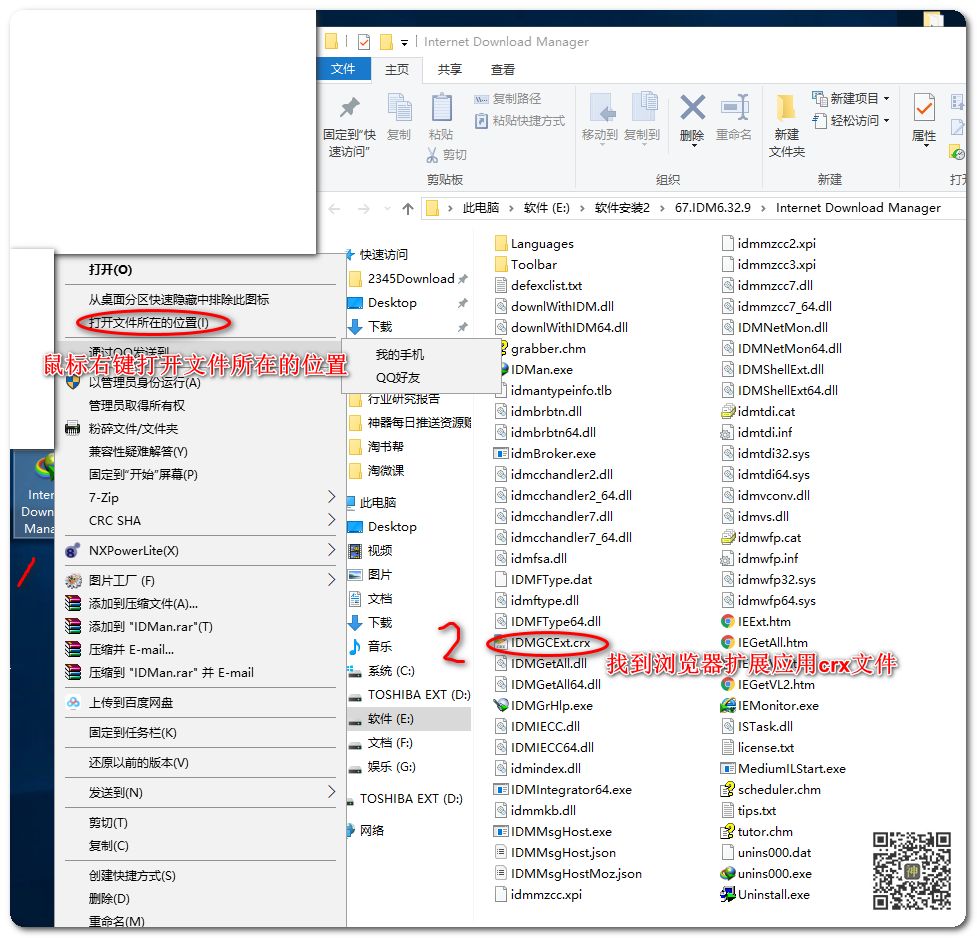The height and width of the screenshot is (938, 977).
Task: Click the Copy to (复制到) icon
Action: coord(643,107)
